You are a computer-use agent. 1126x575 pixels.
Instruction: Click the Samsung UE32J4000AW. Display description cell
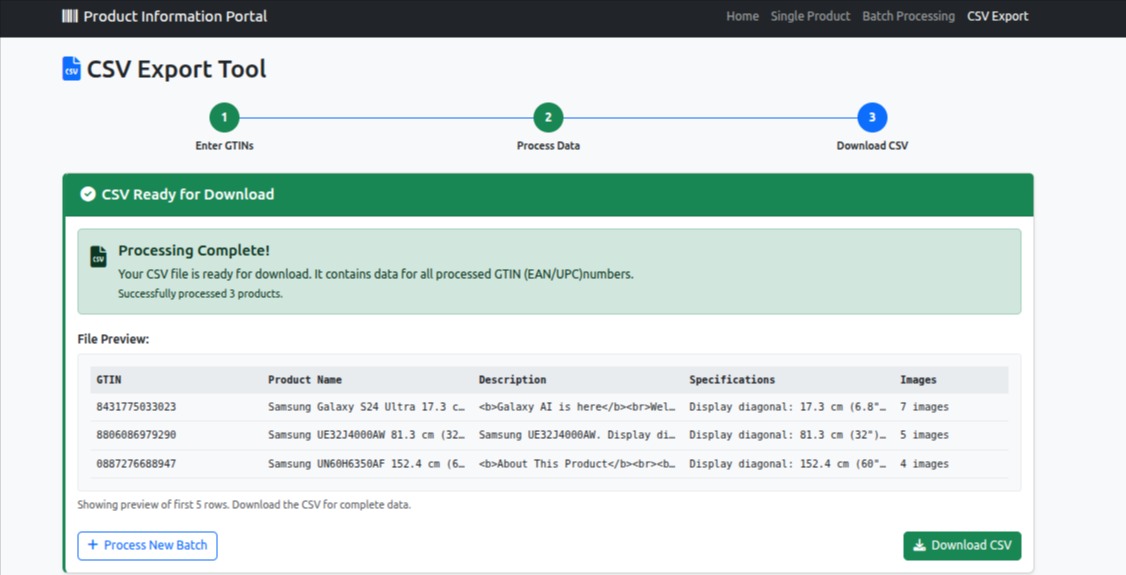(x=577, y=435)
